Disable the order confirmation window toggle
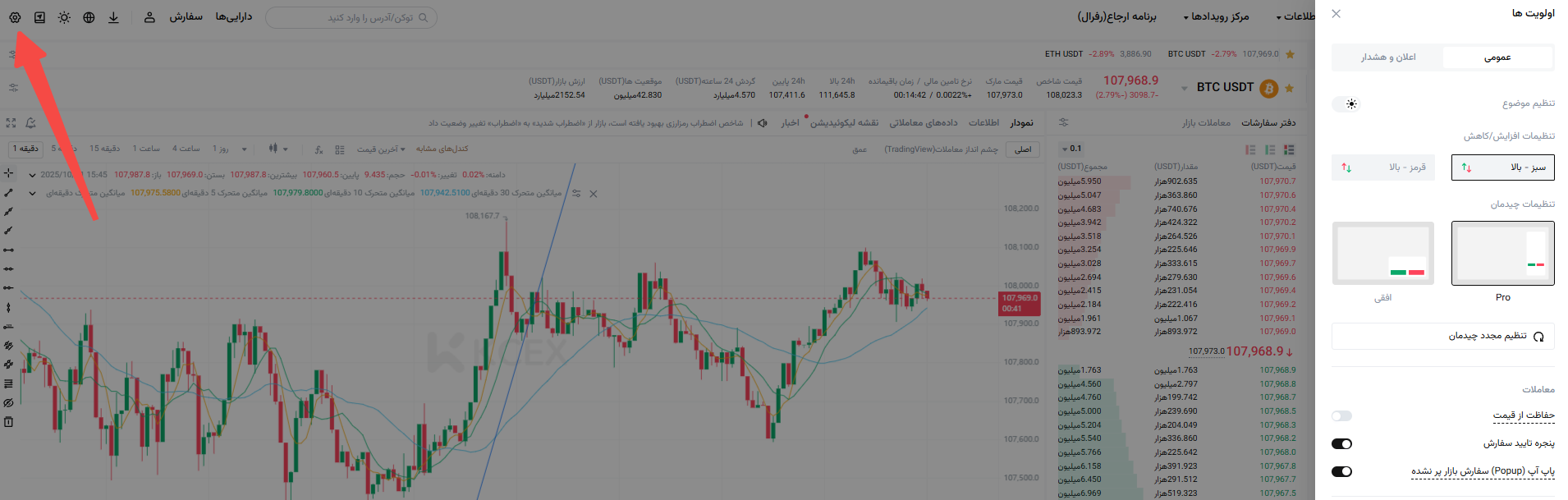The width and height of the screenshot is (1568, 500). (1341, 444)
